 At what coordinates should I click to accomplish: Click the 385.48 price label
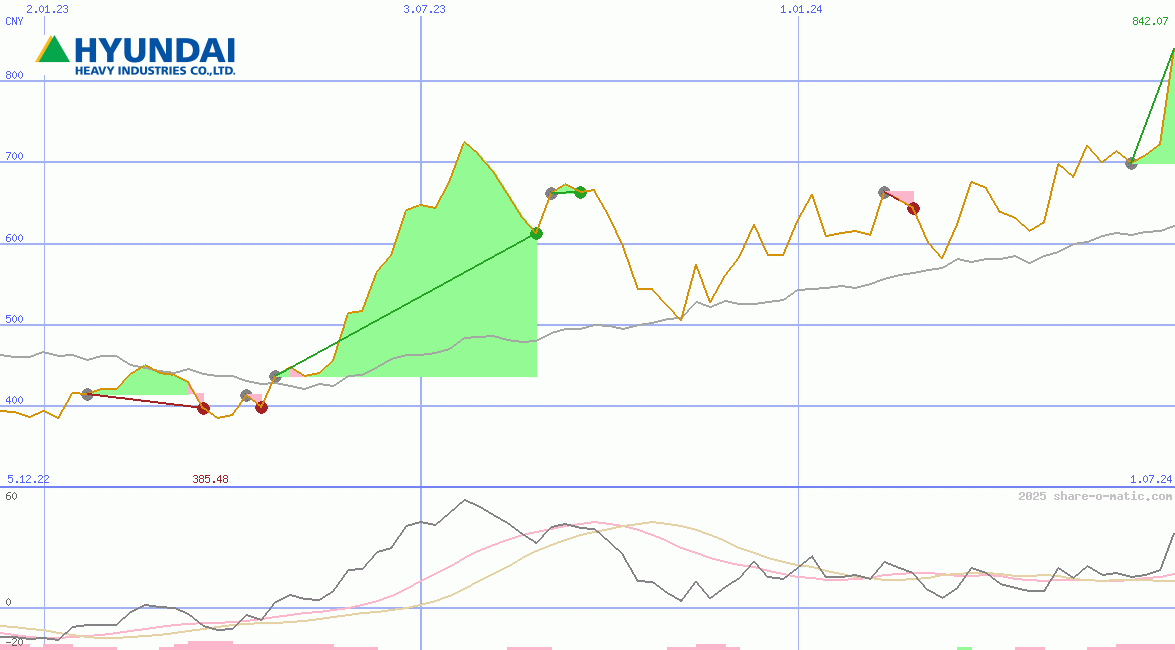click(x=210, y=479)
